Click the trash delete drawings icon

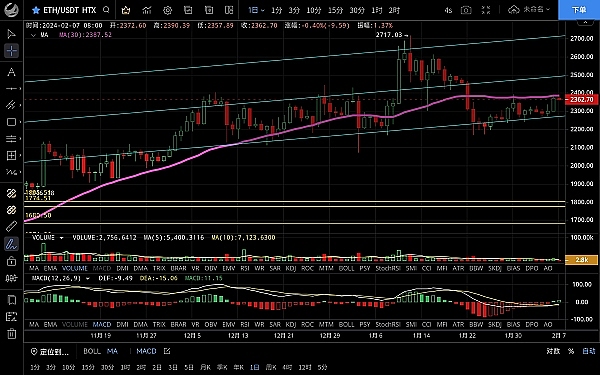11,334
